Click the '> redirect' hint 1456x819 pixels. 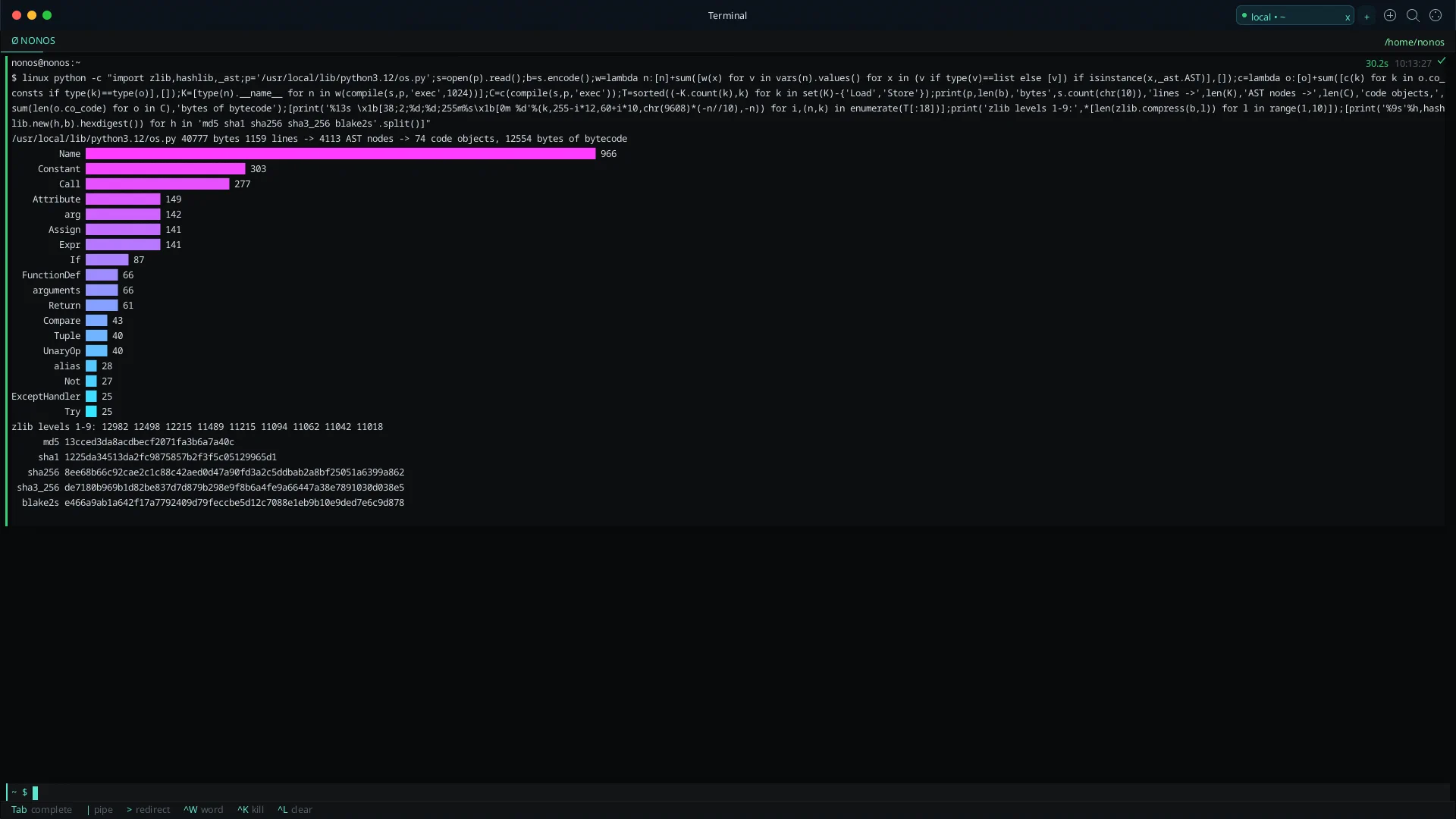point(148,810)
